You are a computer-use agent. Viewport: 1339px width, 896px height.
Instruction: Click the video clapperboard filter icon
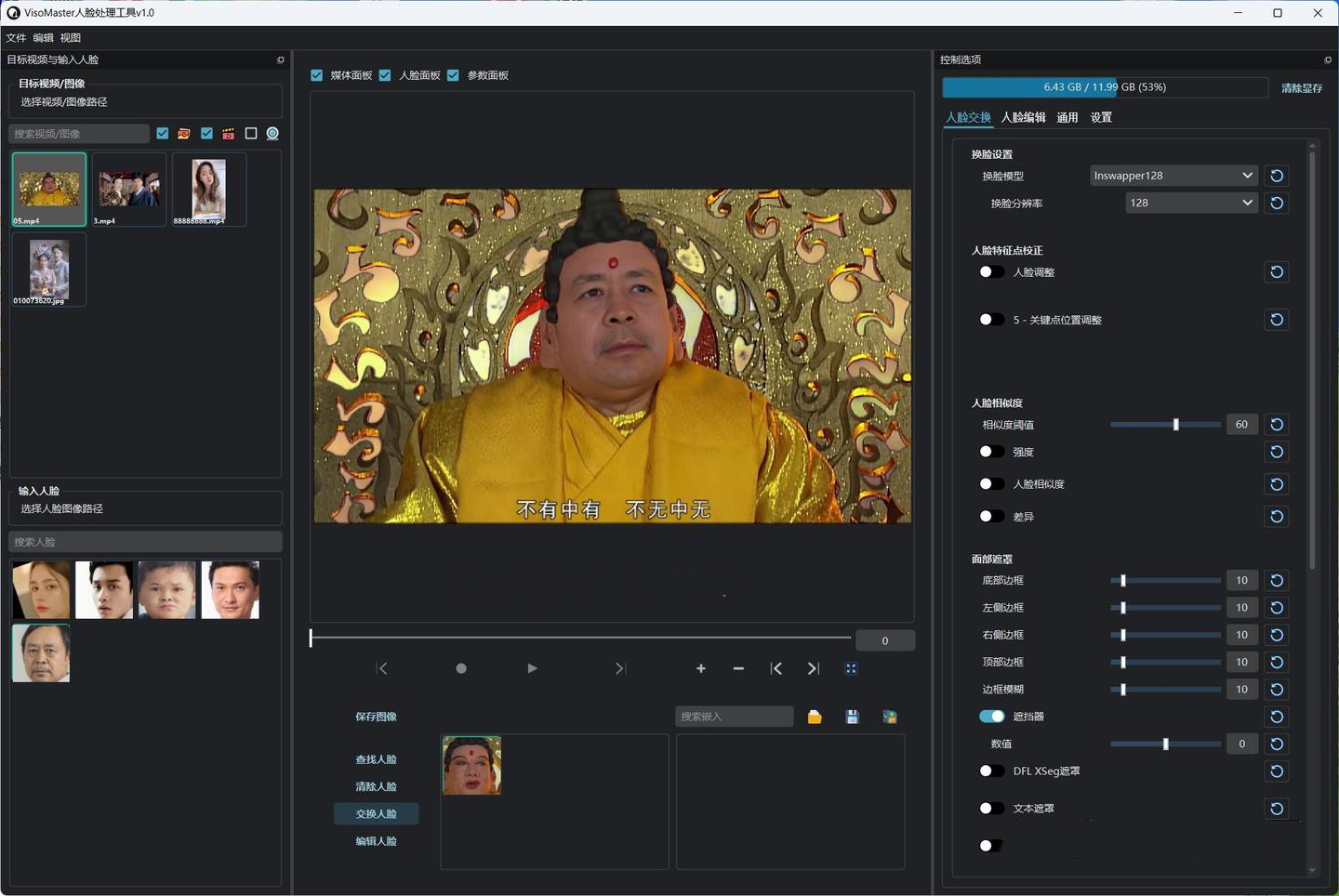pyautogui.click(x=228, y=134)
